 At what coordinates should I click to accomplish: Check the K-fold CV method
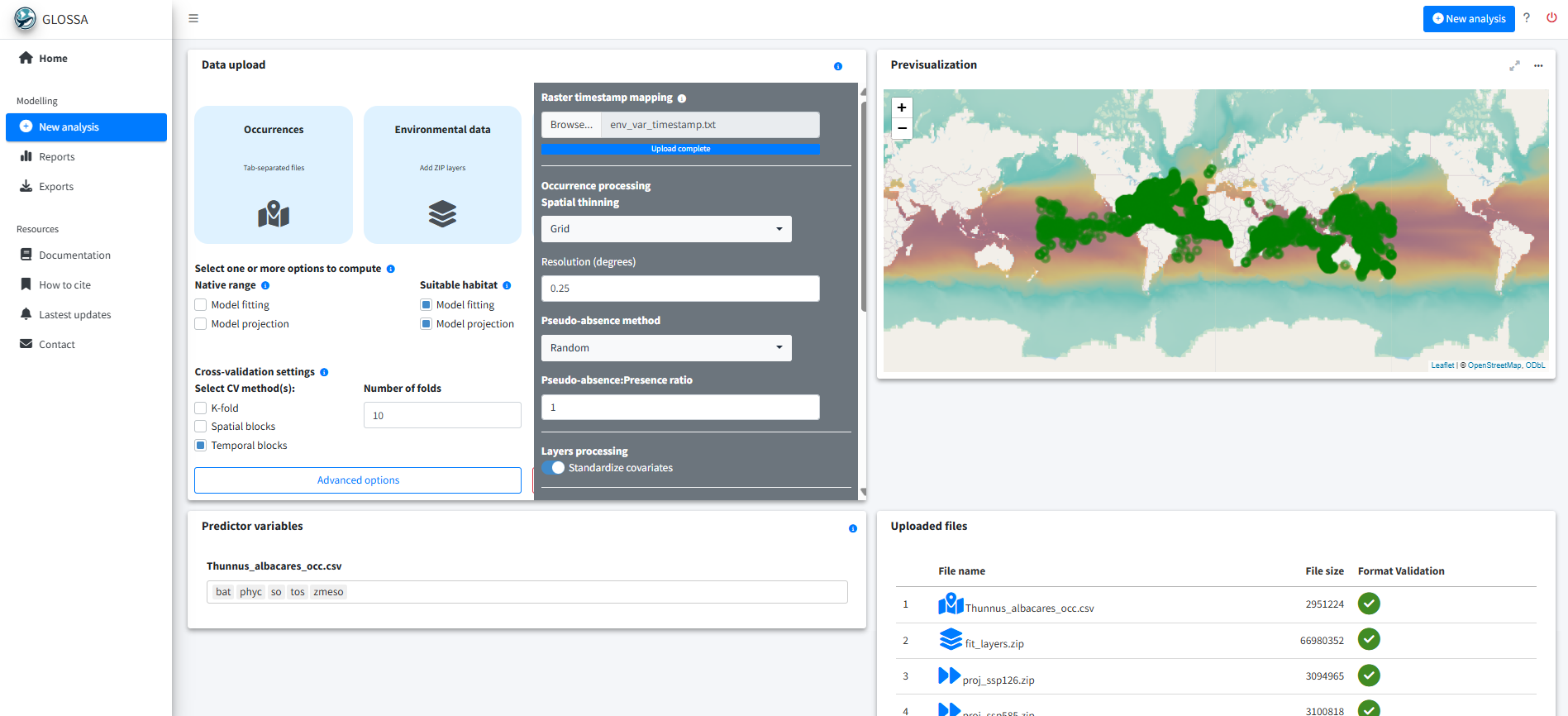click(x=201, y=408)
